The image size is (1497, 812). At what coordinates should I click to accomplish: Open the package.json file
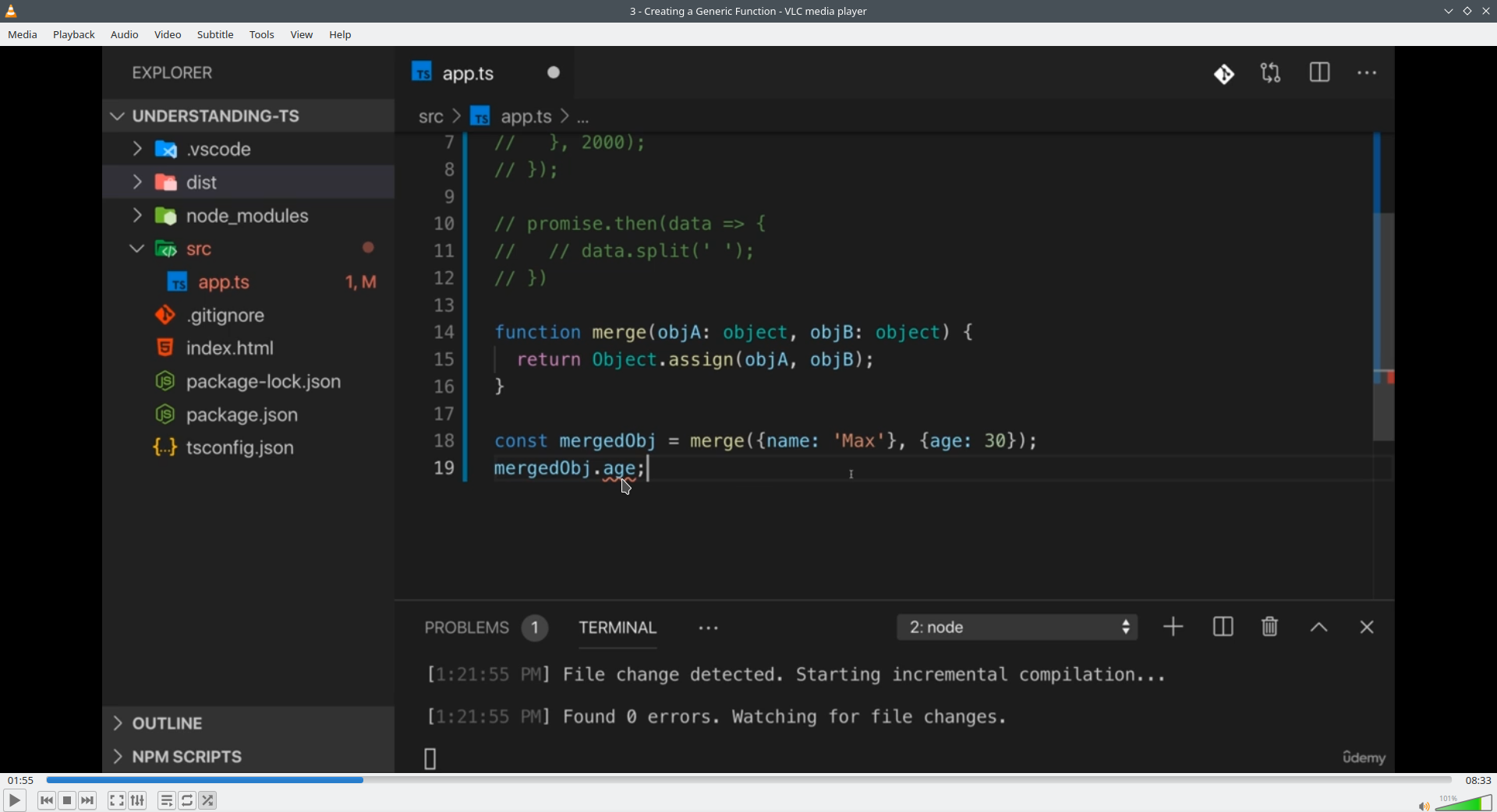[x=249, y=415]
